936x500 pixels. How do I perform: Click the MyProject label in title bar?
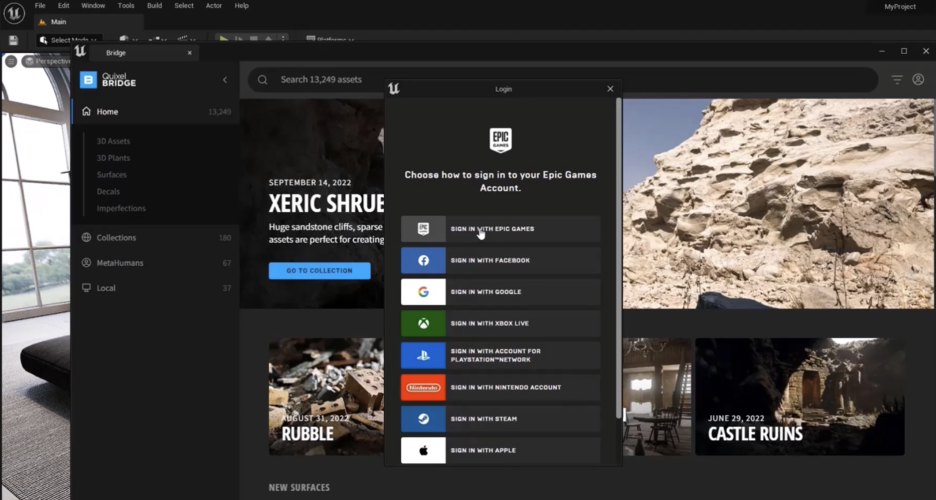[900, 7]
